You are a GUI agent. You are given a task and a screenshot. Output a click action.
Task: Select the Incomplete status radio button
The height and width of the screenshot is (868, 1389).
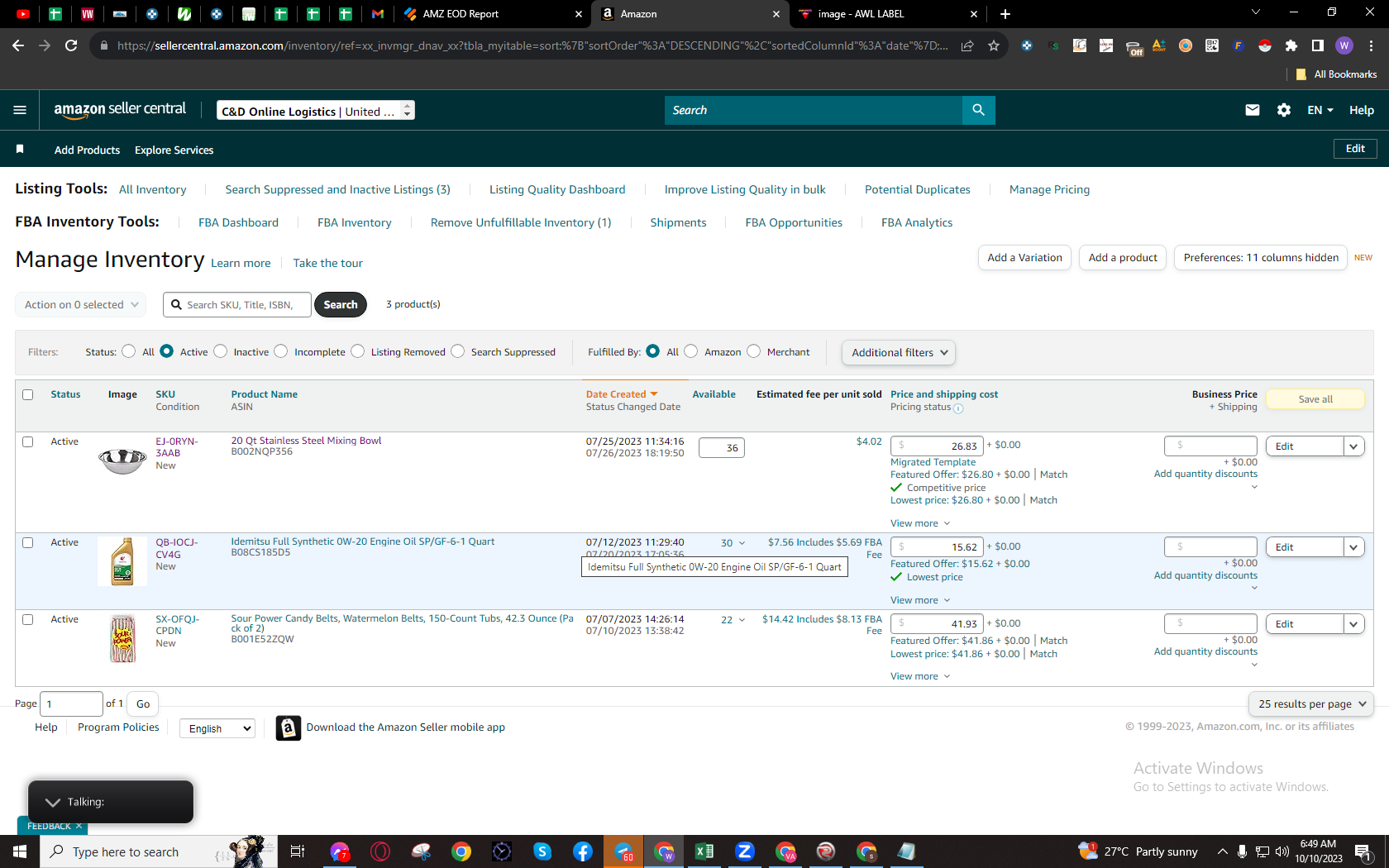coord(281,351)
